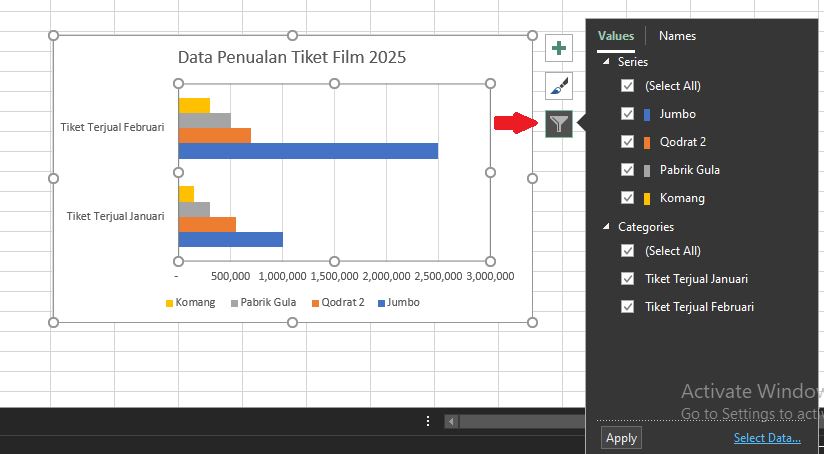Collapse the Series section triangle
The width and height of the screenshot is (824, 454).
tap(606, 62)
